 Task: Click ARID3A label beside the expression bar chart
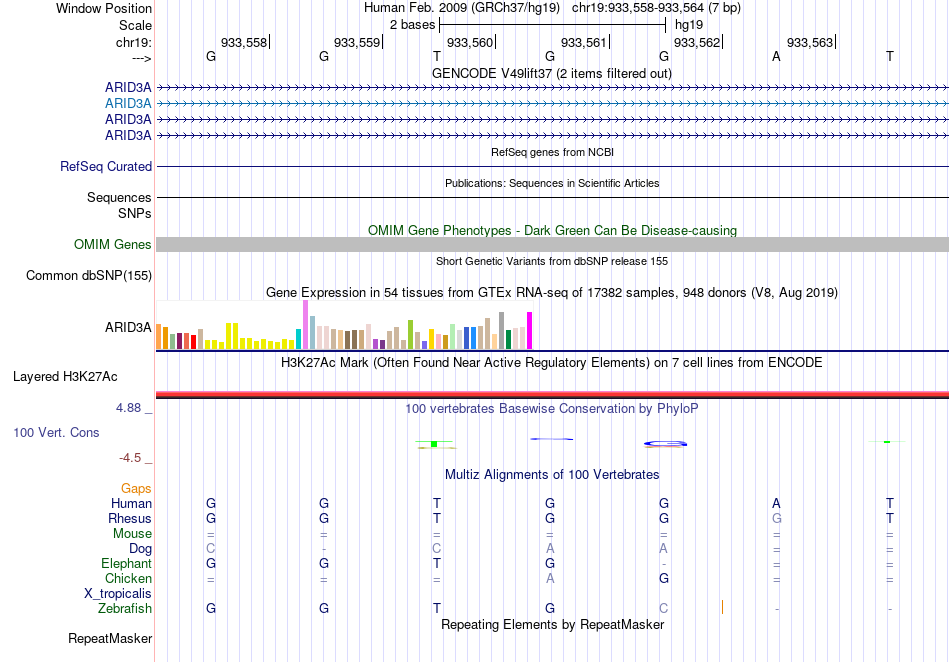click(x=128, y=328)
